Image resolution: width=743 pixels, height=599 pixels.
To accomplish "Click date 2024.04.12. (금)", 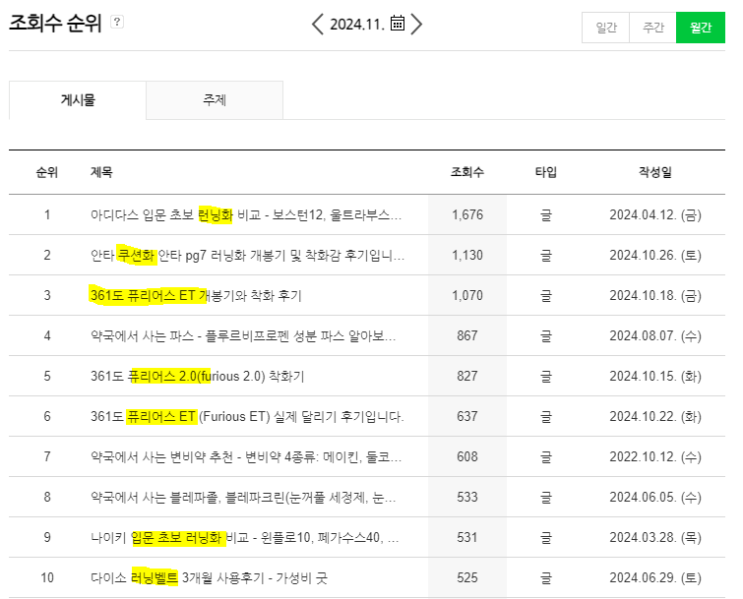I will [x=655, y=215].
